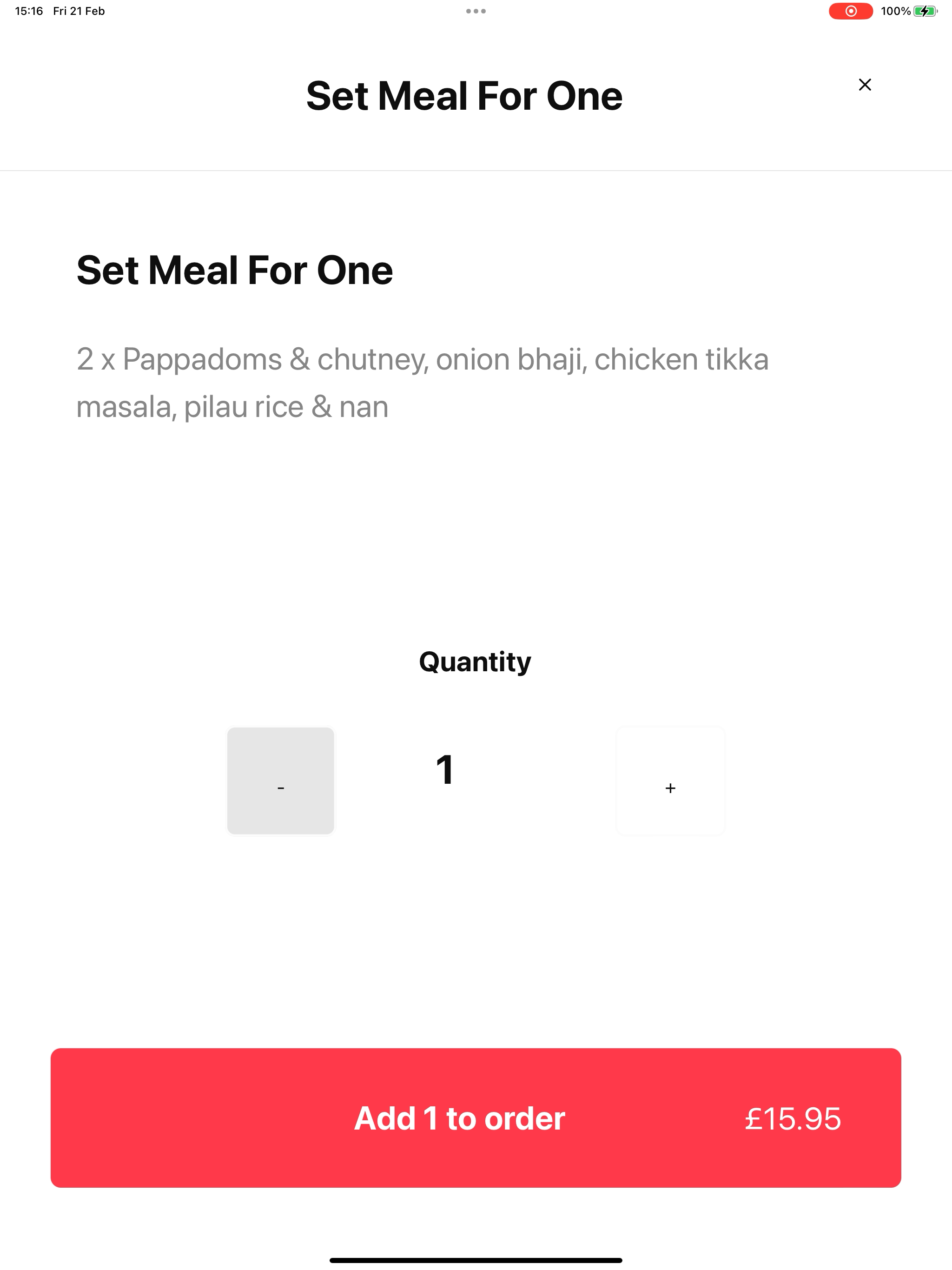This screenshot has width=952, height=1270.
Task: Tap the header divider line under the title
Action: pyautogui.click(x=476, y=171)
